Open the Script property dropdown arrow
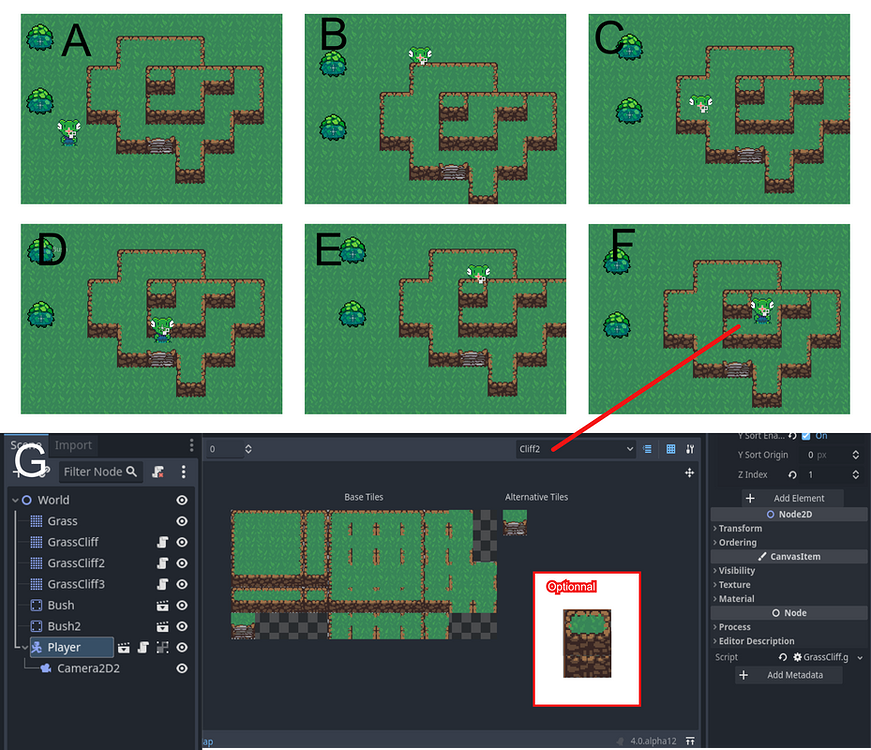Screen dimensions: 871x750 (x=860, y=657)
